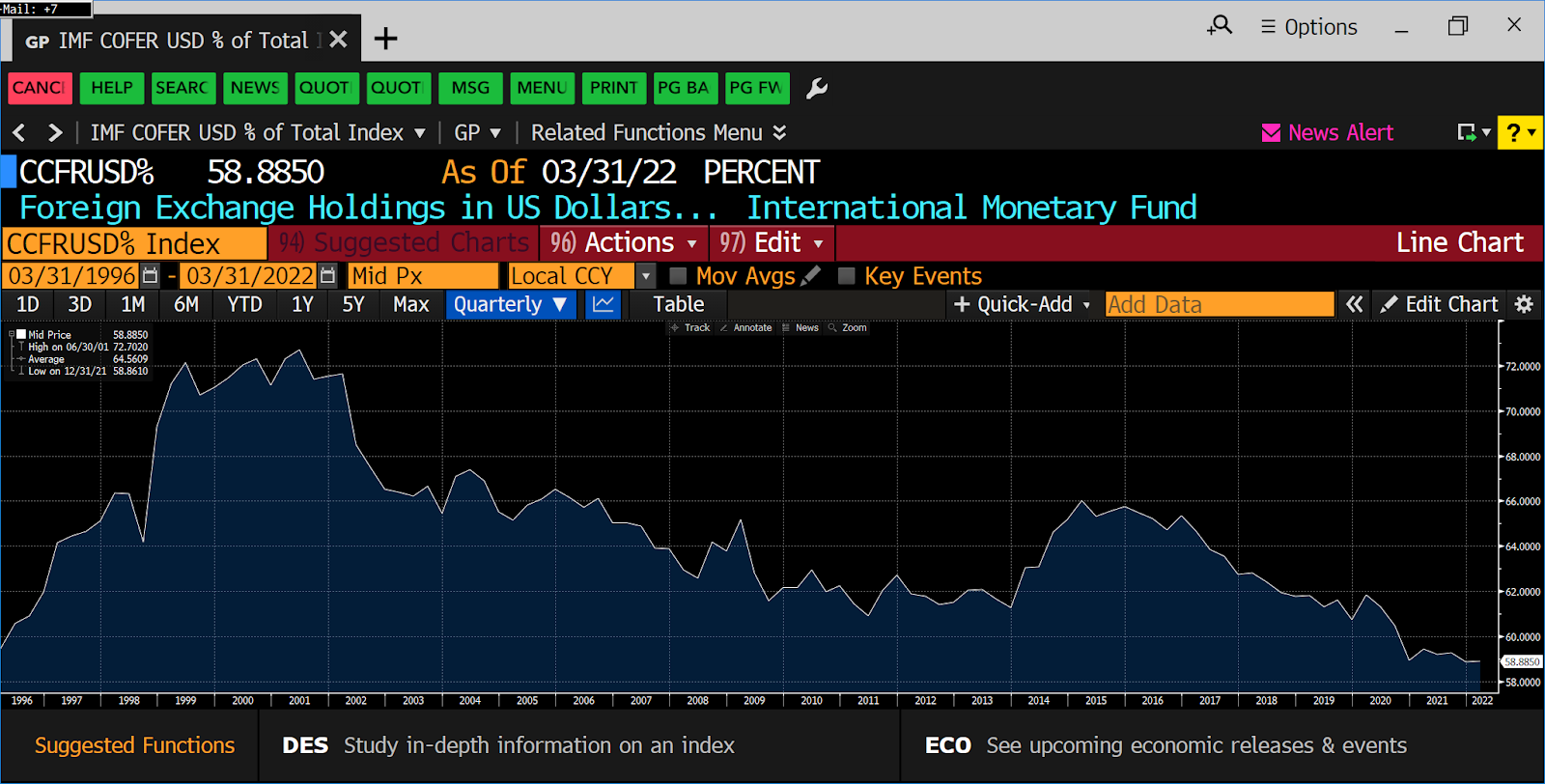Viewport: 1545px width, 784px height.
Task: Go back with the left arrow
Action: tap(19, 132)
